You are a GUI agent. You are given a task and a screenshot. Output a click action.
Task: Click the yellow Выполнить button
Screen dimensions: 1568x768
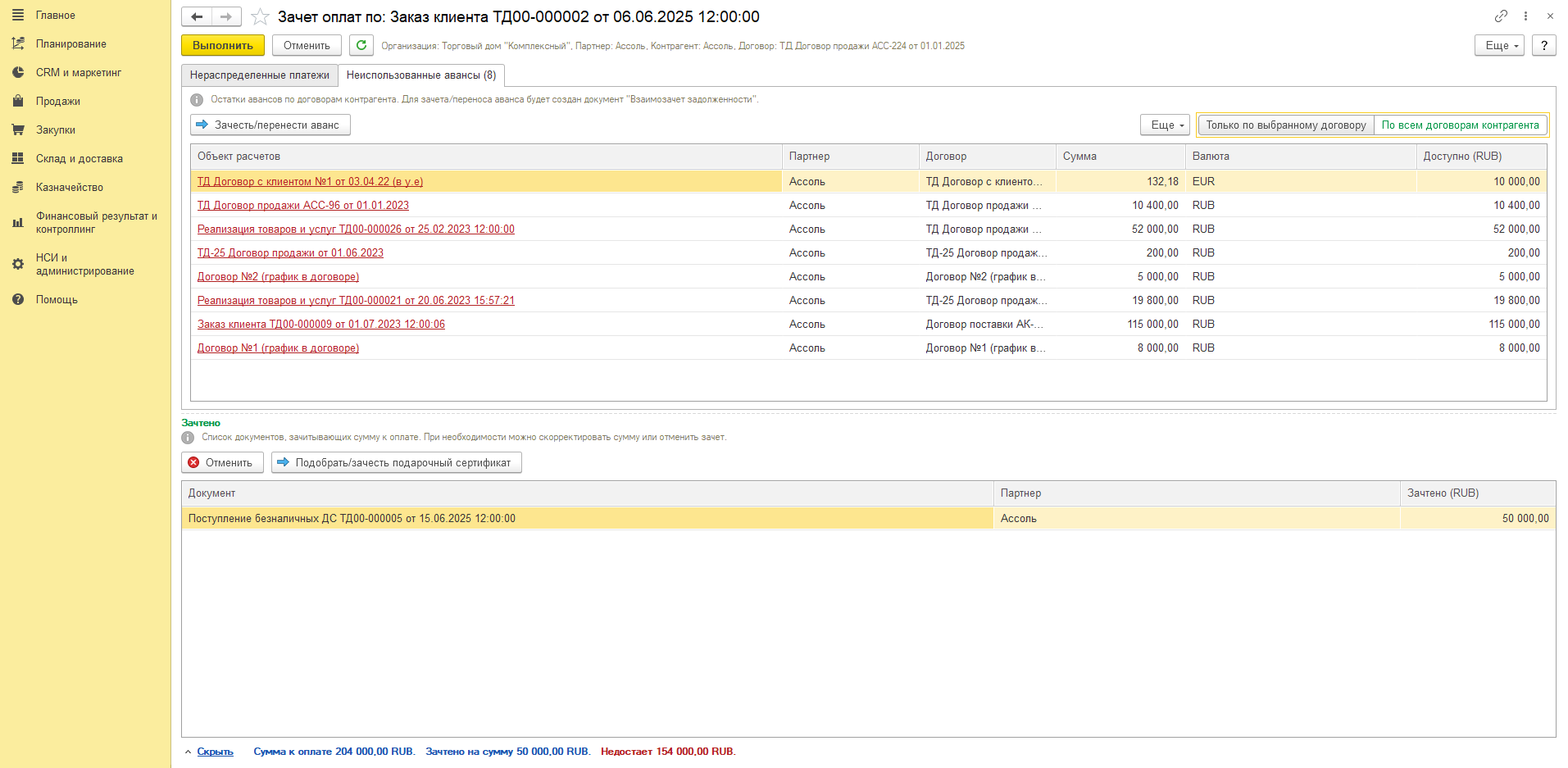tap(223, 46)
